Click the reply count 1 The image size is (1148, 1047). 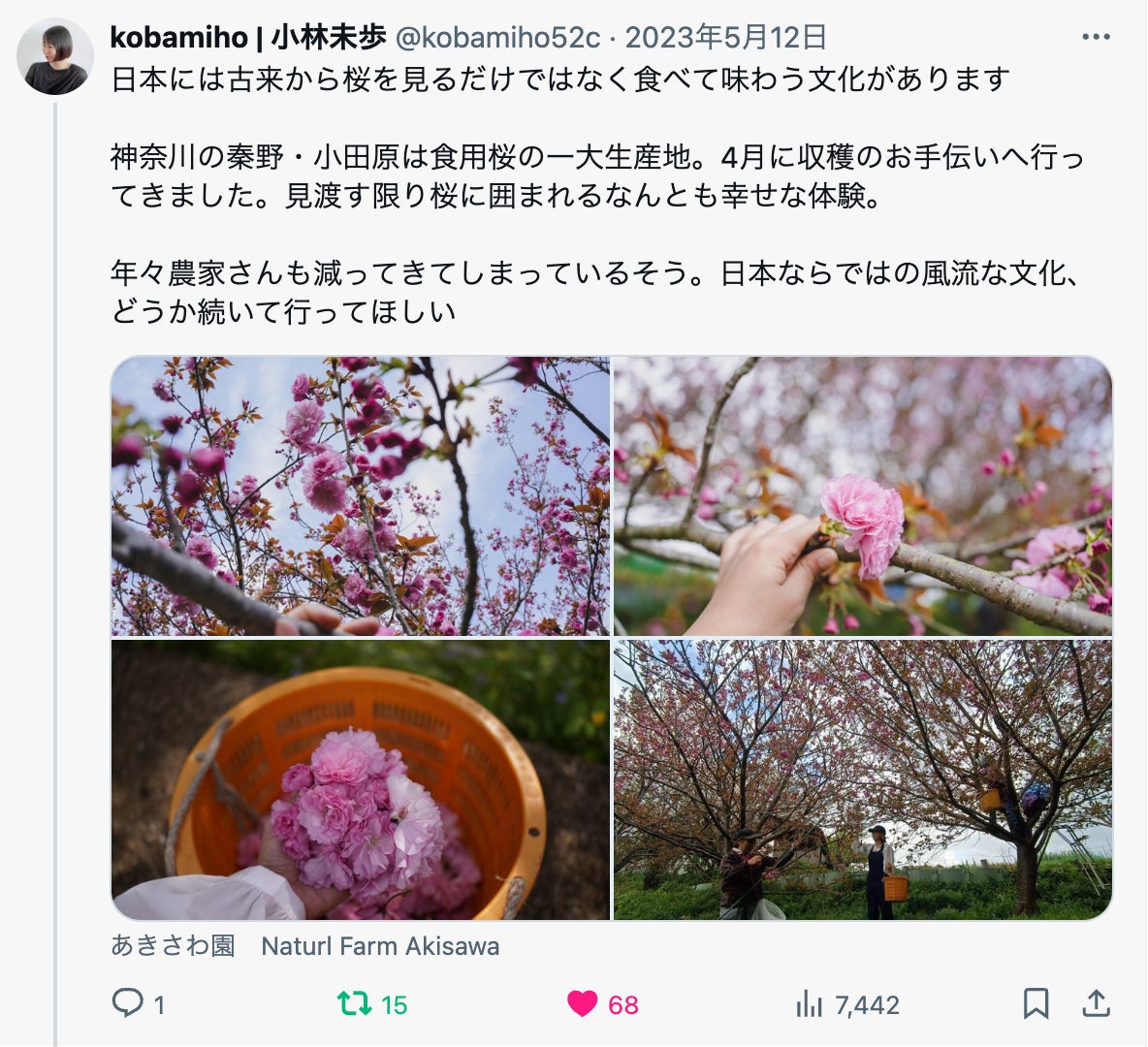[159, 1005]
